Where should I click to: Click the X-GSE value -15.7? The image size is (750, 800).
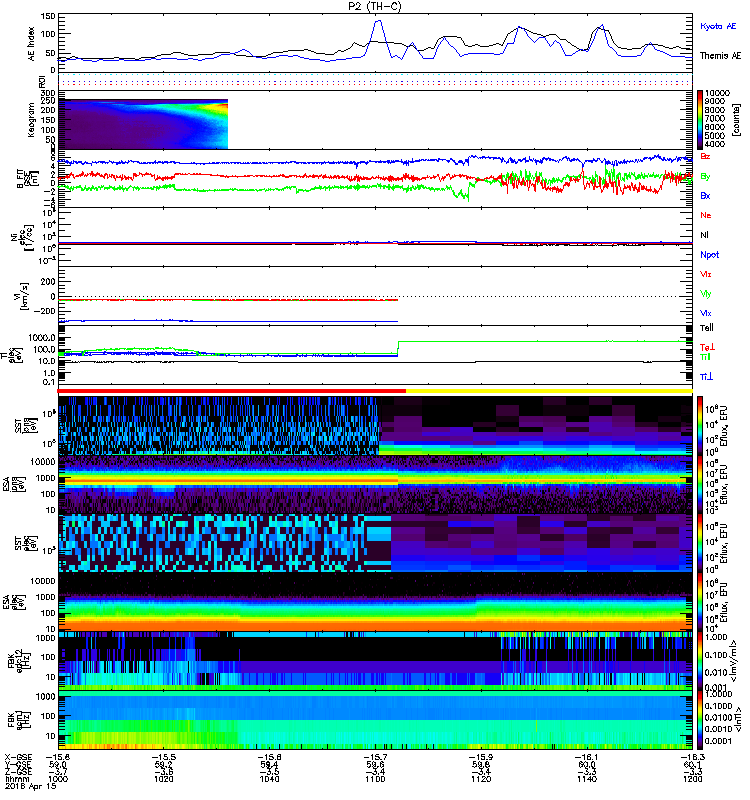tap(376, 757)
